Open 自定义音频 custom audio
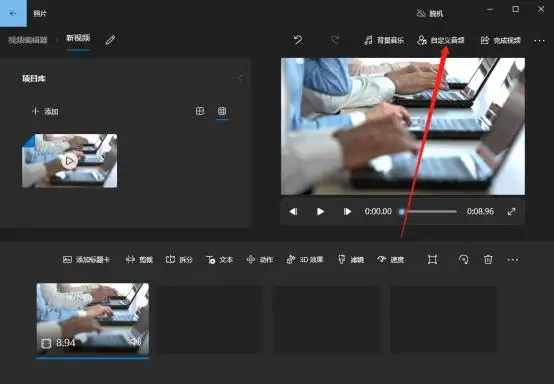 coord(441,40)
